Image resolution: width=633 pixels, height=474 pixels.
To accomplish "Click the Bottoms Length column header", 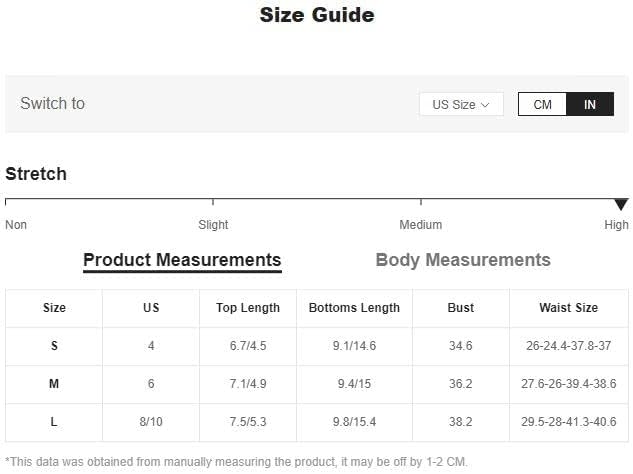I will click(x=354, y=308).
